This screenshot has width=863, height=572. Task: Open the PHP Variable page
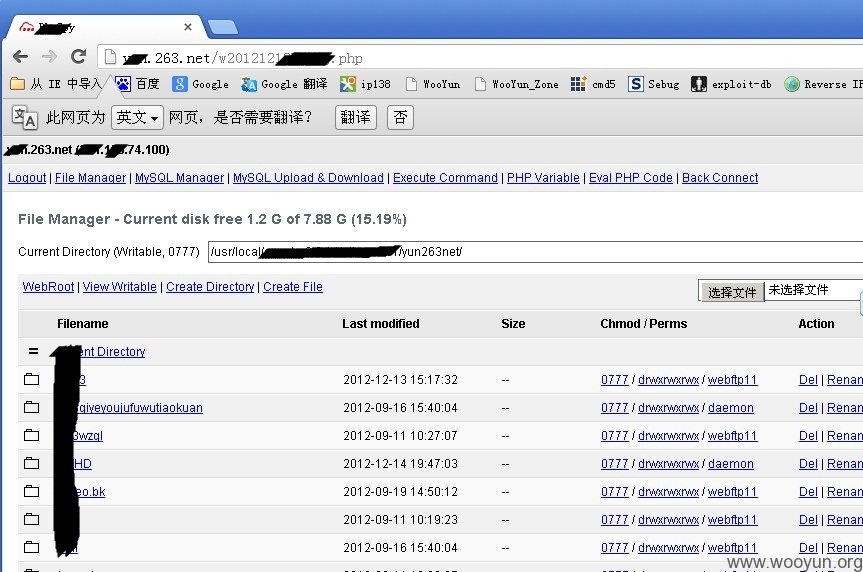(x=543, y=178)
